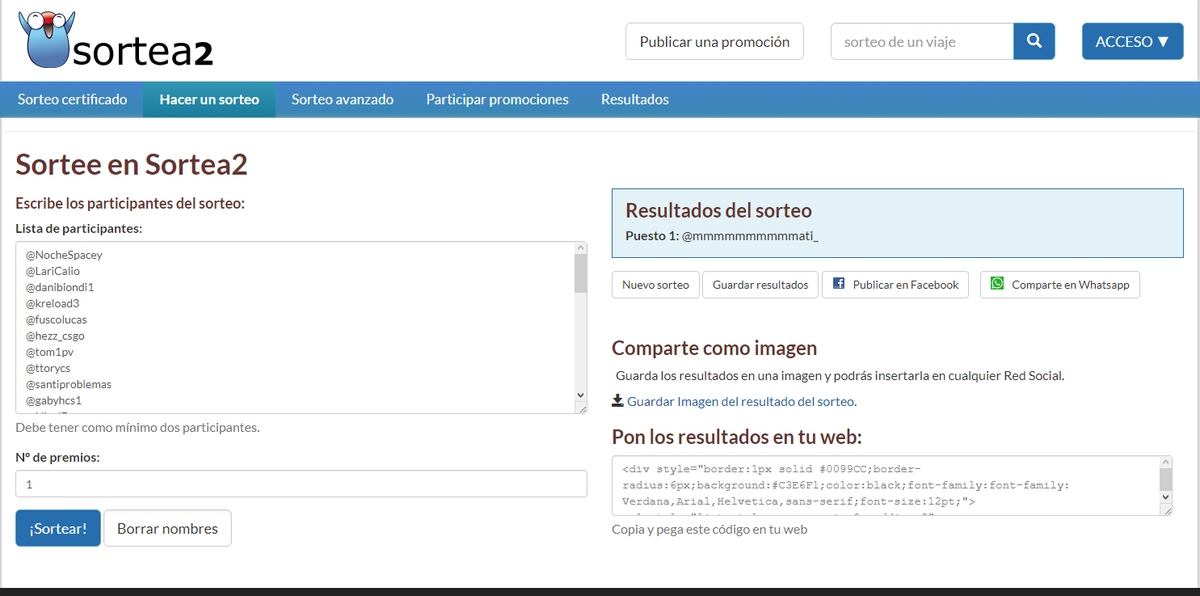Click winner name @mmmmmmmmmmati_

coord(750,236)
